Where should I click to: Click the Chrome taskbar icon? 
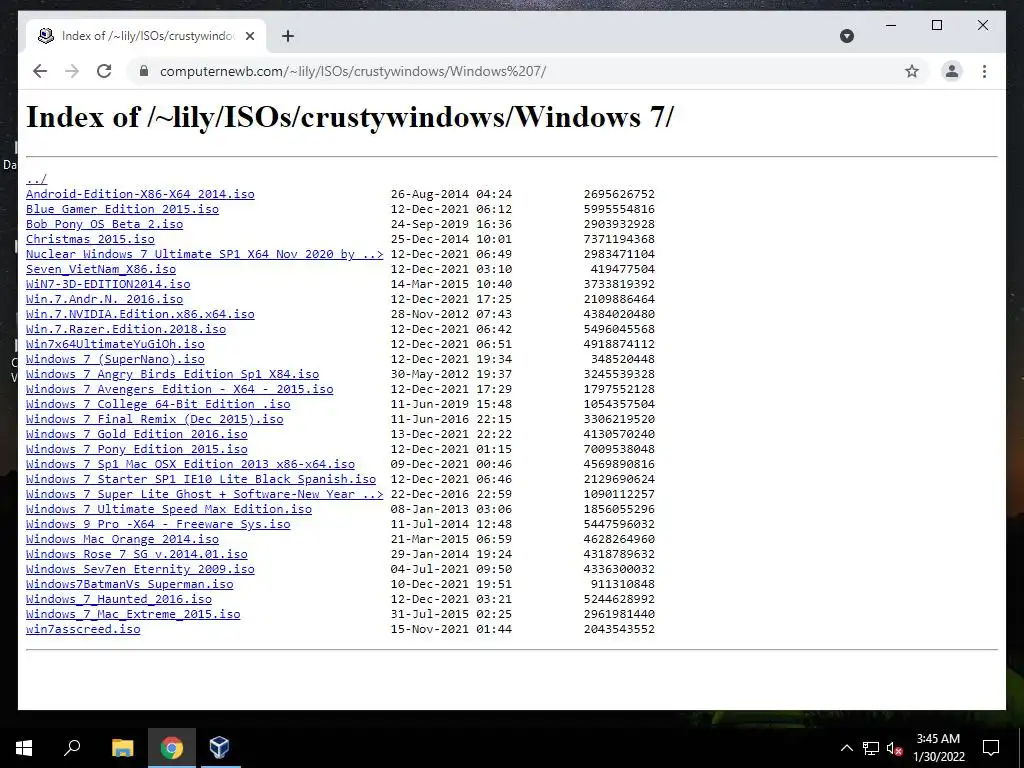click(x=171, y=747)
